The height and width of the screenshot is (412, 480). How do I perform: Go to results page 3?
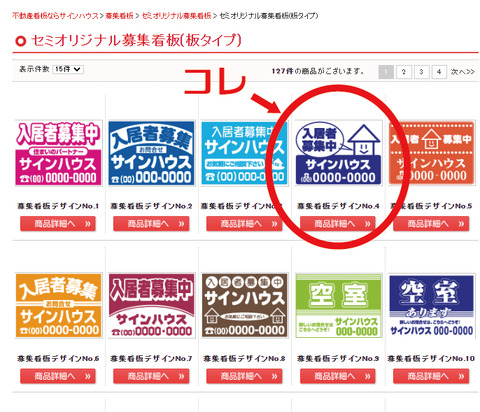(421, 72)
